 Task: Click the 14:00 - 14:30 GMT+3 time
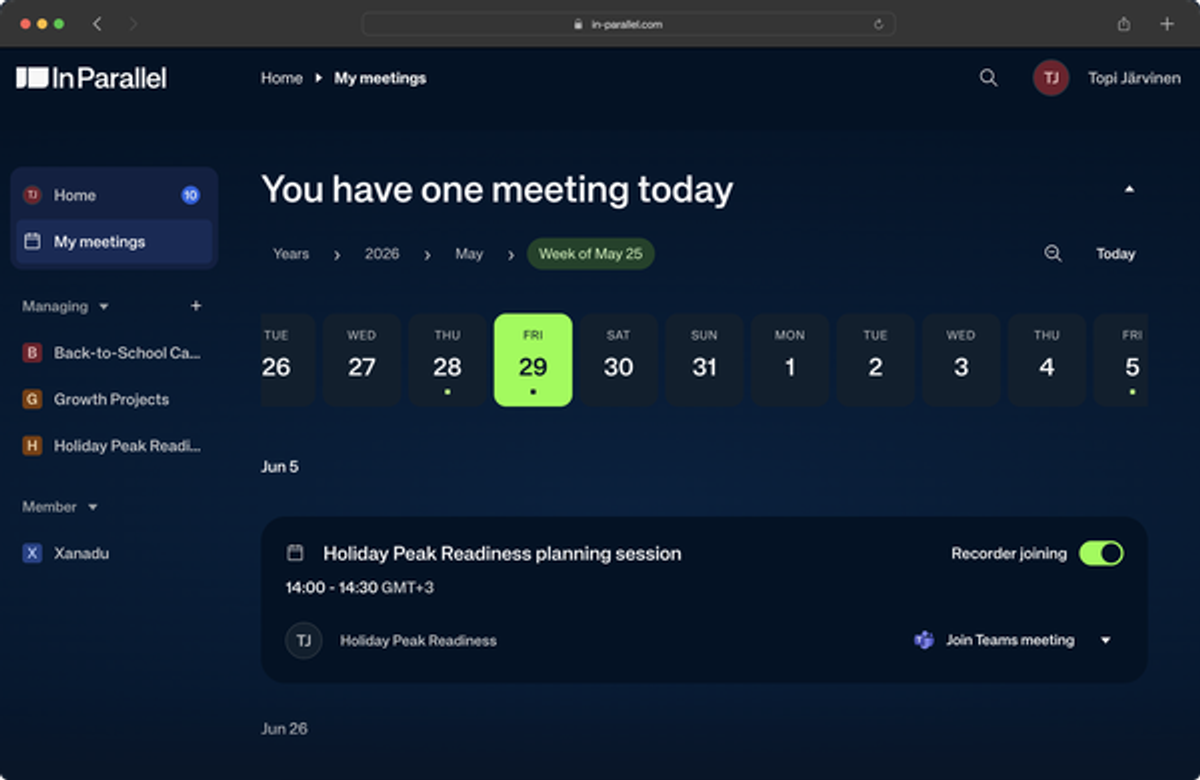pyautogui.click(x=360, y=588)
